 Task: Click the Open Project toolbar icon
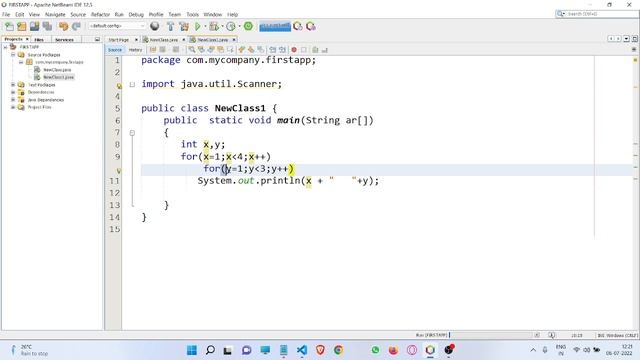coord(34,27)
